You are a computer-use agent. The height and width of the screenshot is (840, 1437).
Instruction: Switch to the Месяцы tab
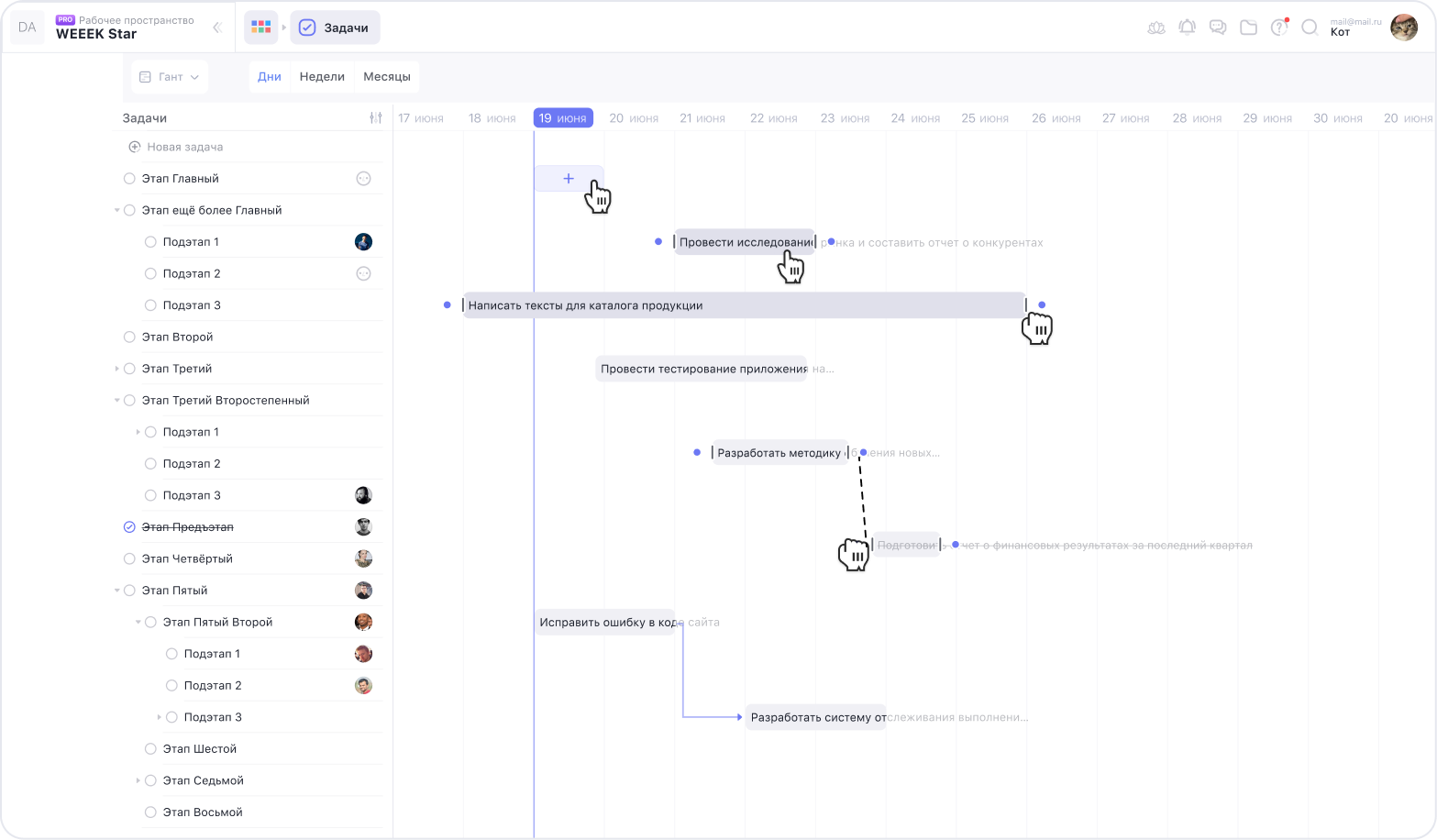pyautogui.click(x=386, y=77)
